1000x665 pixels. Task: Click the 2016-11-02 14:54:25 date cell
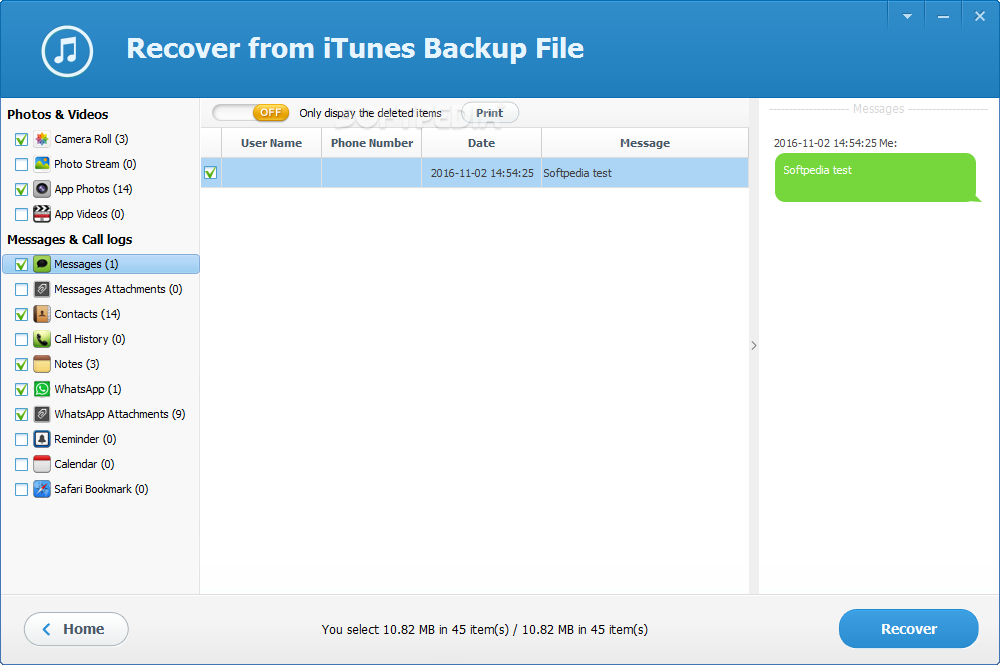[x=482, y=173]
